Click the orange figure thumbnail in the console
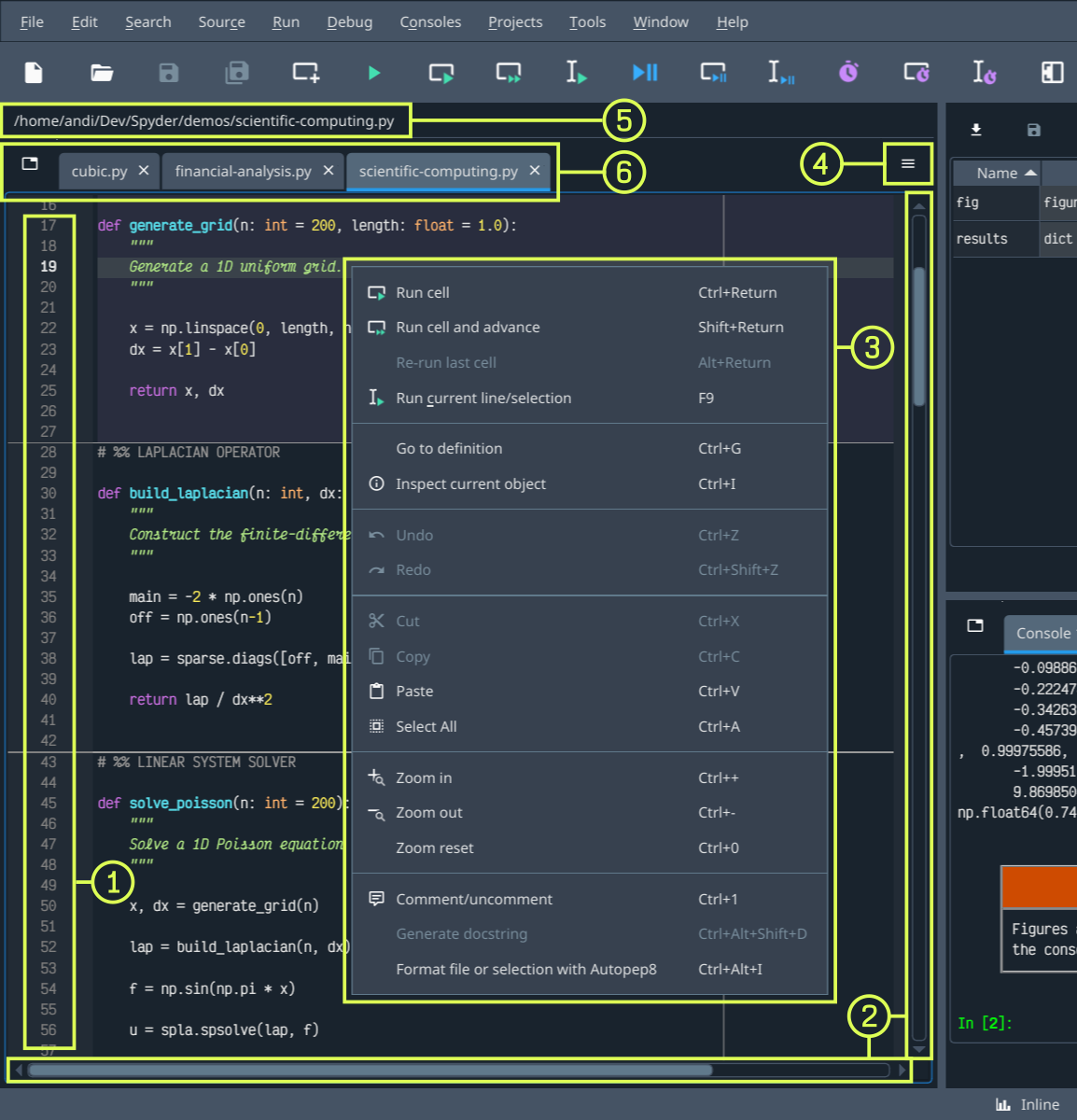 click(x=1039, y=887)
